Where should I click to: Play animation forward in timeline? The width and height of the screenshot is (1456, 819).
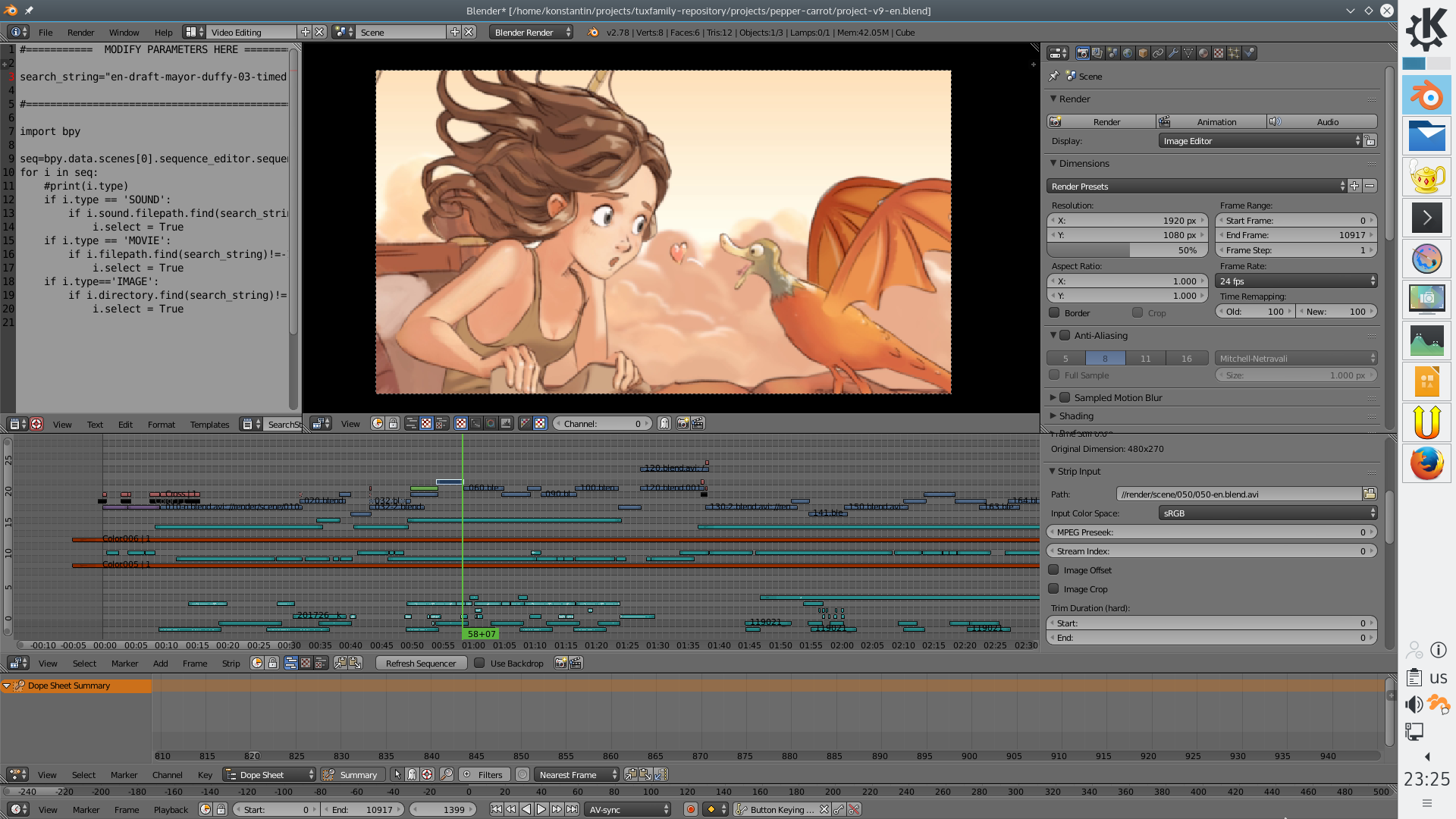[x=541, y=809]
